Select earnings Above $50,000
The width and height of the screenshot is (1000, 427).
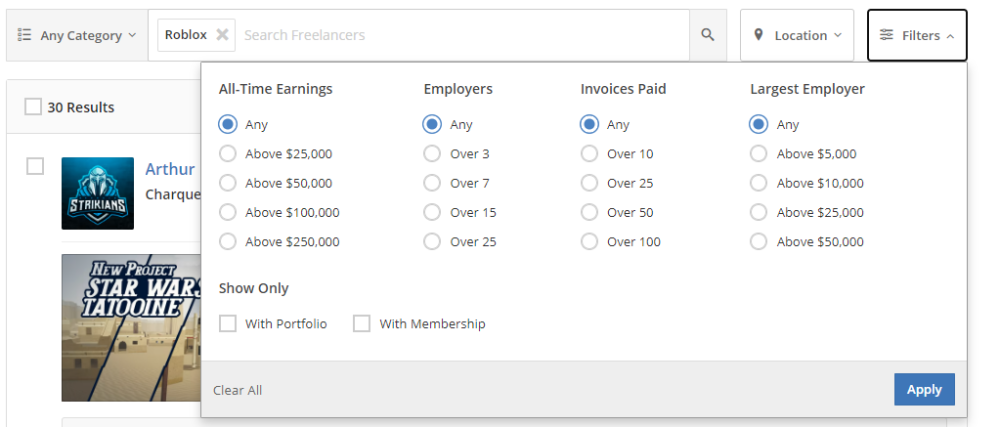(x=228, y=183)
